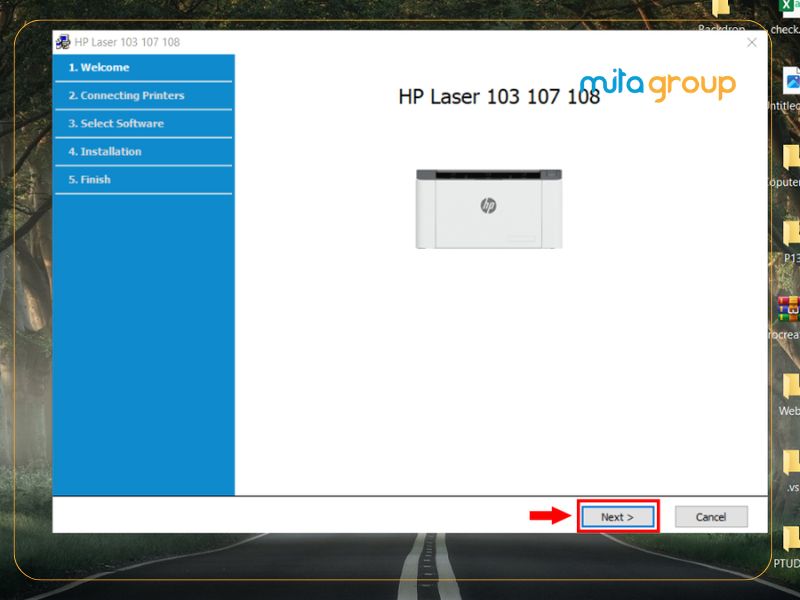The image size is (800, 600).
Task: Click the installer icon in title bar
Action: tap(63, 42)
